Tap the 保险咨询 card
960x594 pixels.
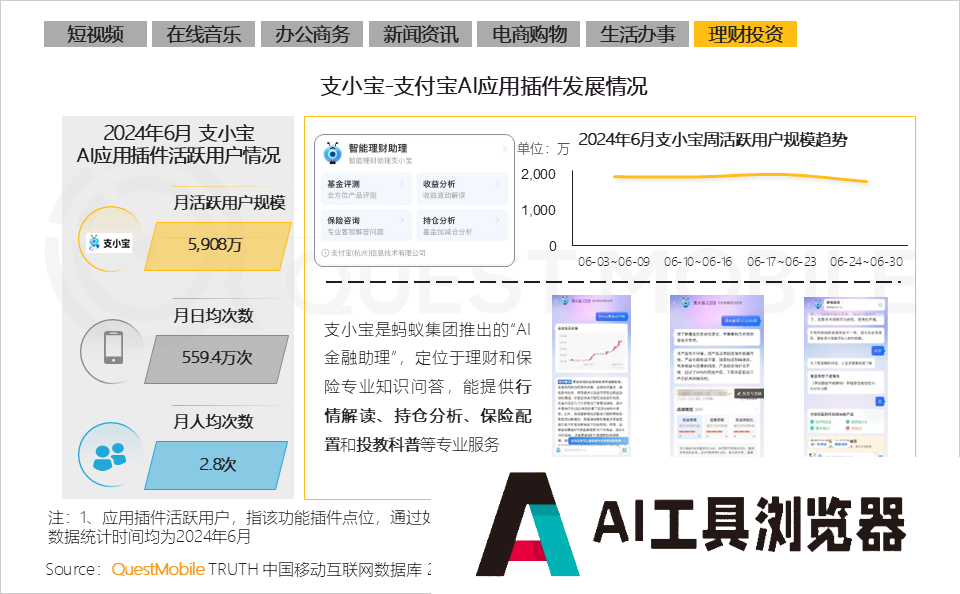pyautogui.click(x=366, y=225)
